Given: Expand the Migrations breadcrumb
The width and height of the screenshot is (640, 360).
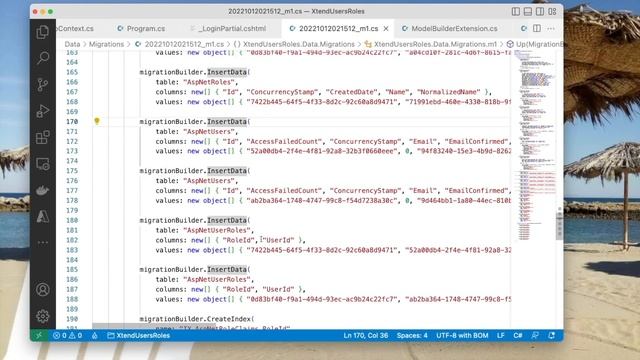Looking at the screenshot, I should coord(106,44).
